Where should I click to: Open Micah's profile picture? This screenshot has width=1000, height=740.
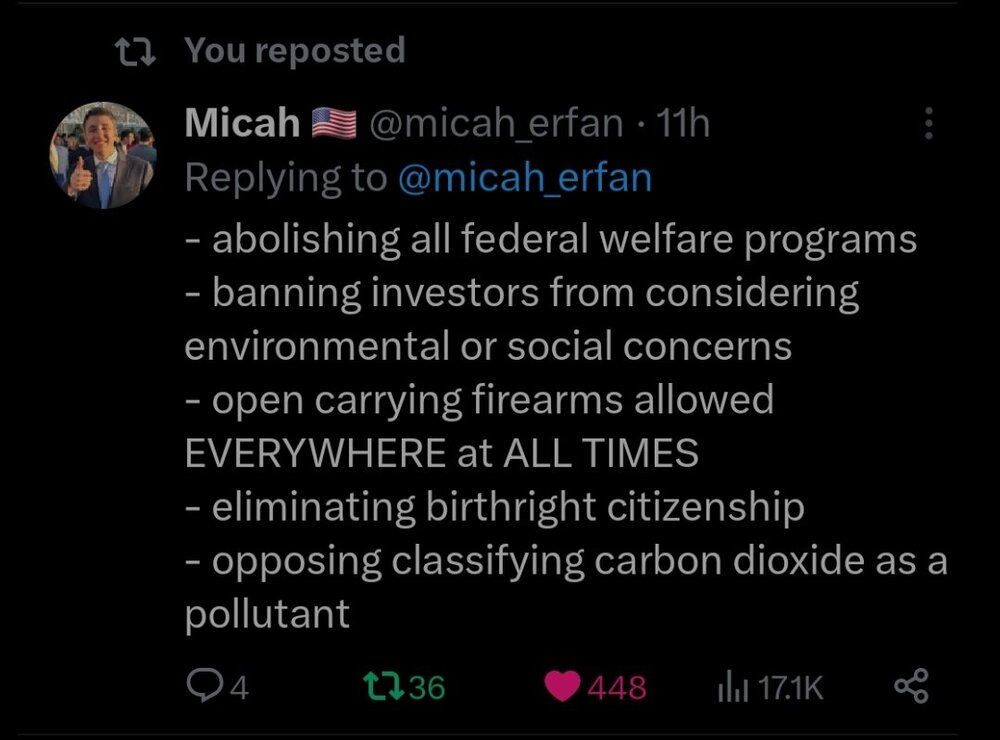click(x=101, y=155)
